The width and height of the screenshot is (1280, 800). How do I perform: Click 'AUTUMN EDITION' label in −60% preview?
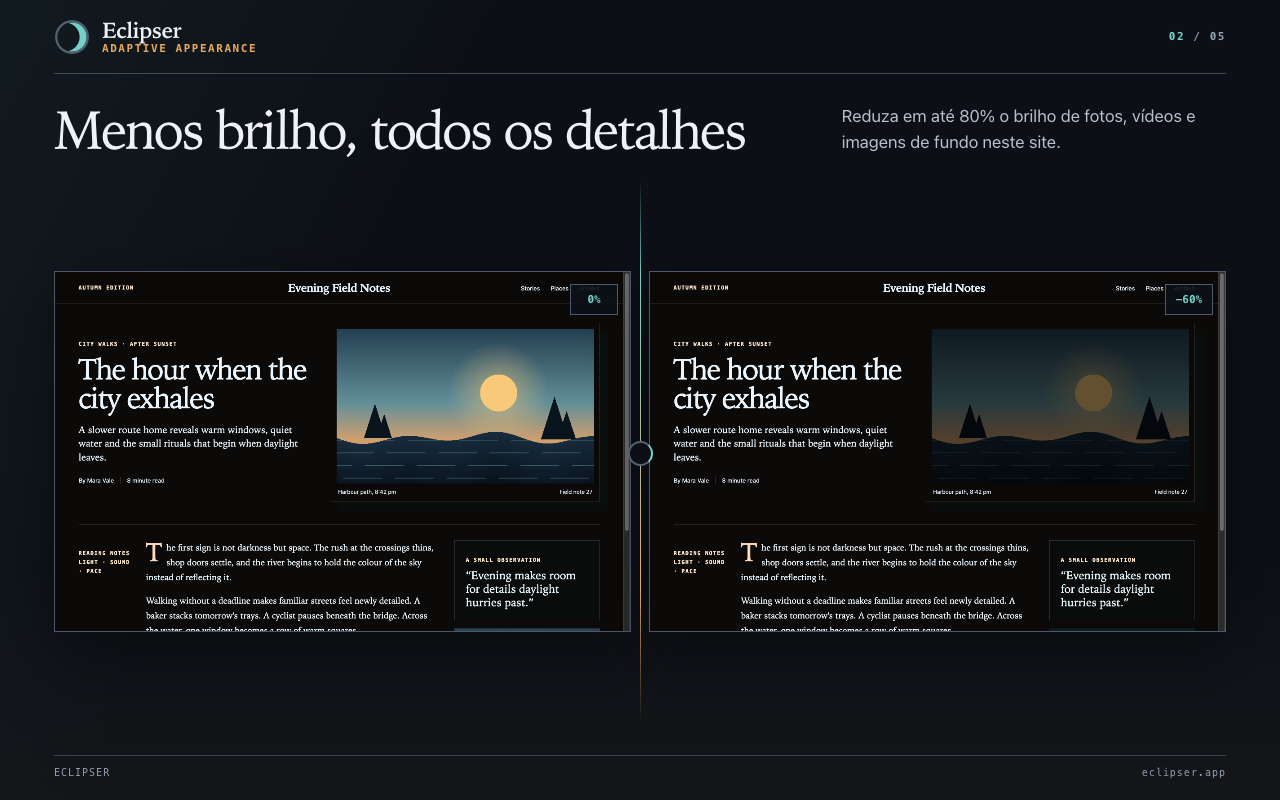click(701, 288)
